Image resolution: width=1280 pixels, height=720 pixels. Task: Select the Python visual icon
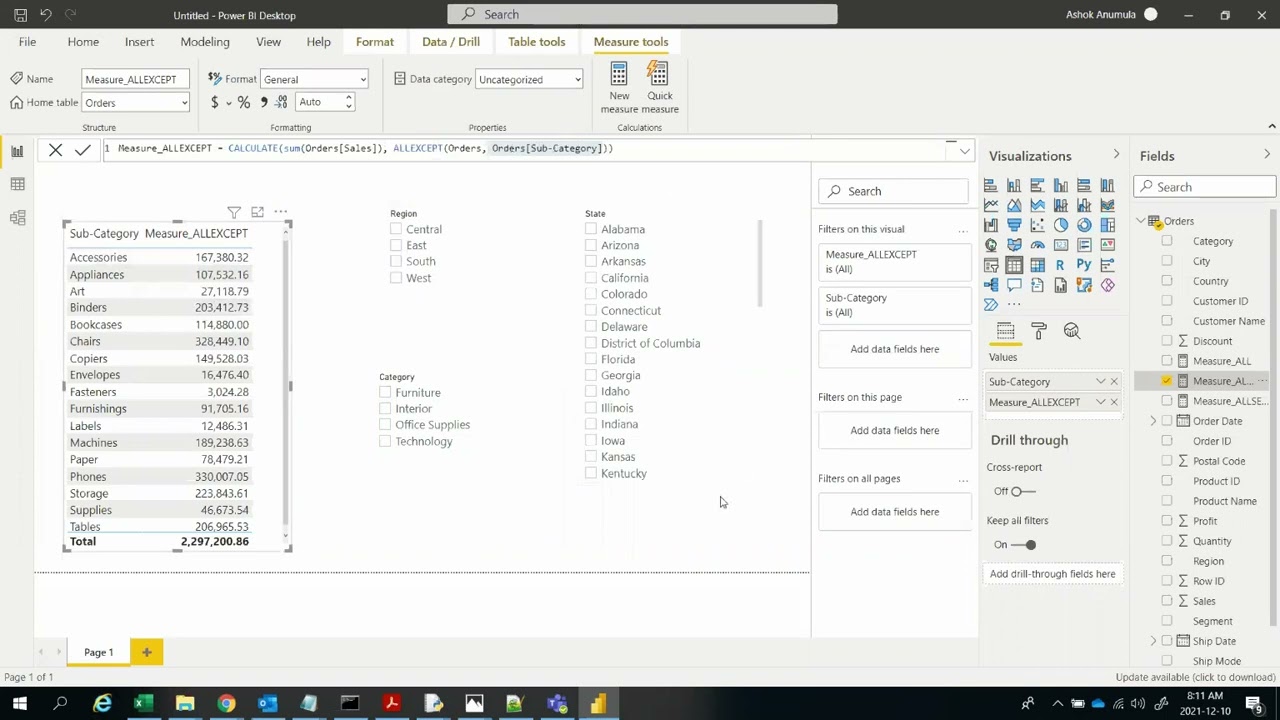(x=1084, y=265)
